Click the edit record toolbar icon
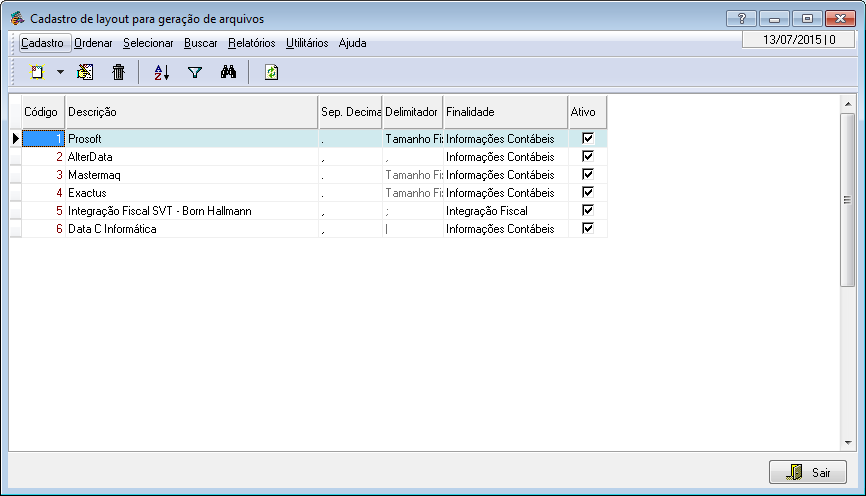This screenshot has height=496, width=866. (85, 72)
